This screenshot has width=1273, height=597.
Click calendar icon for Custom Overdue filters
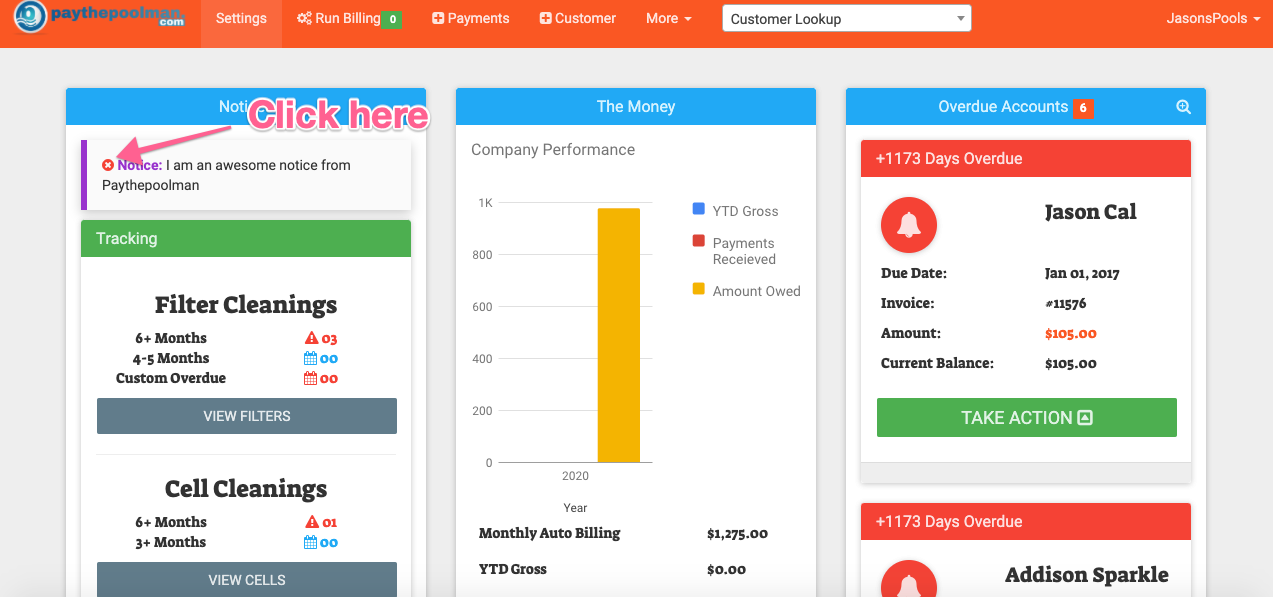tap(311, 379)
